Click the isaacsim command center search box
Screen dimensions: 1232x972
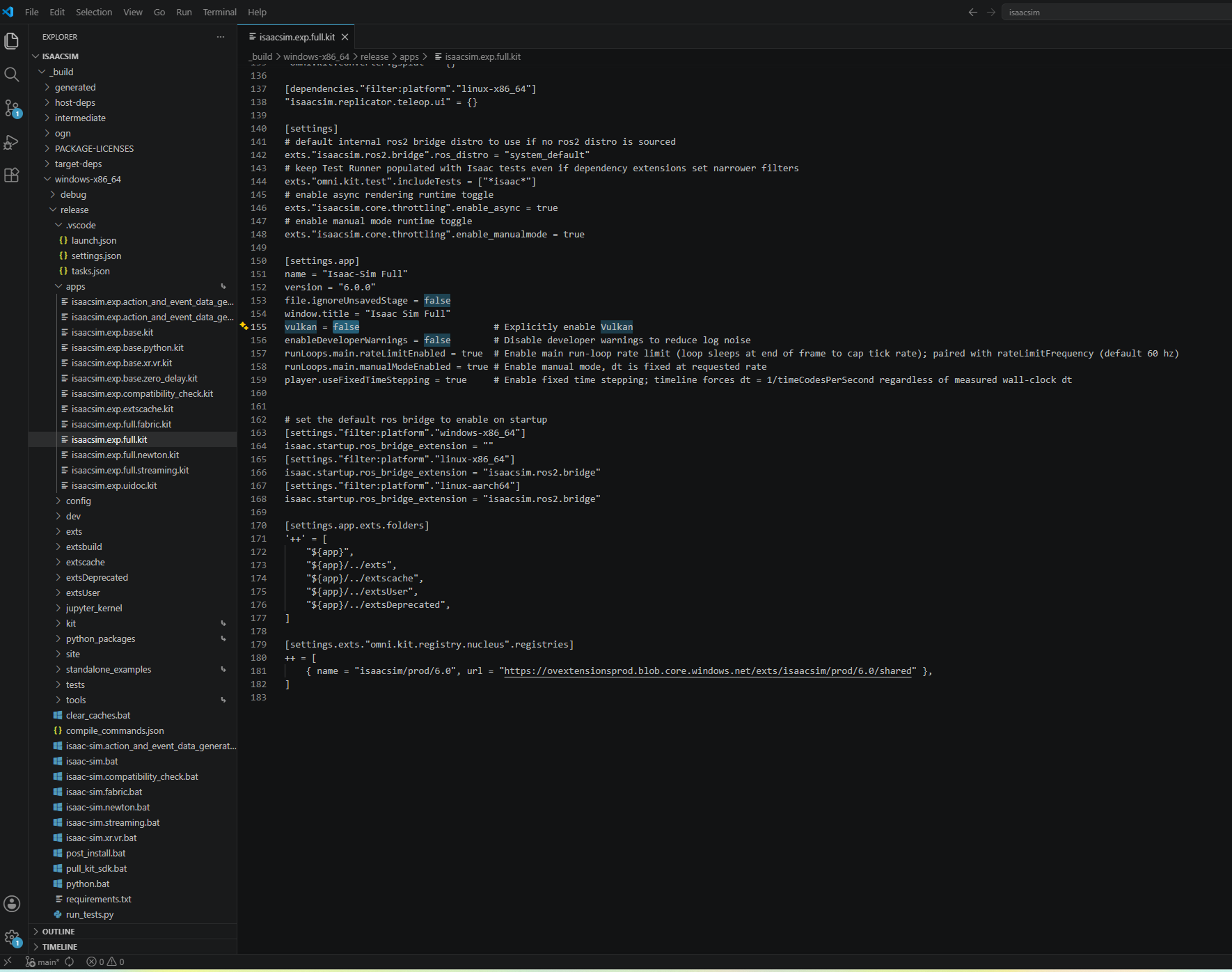(x=1116, y=12)
